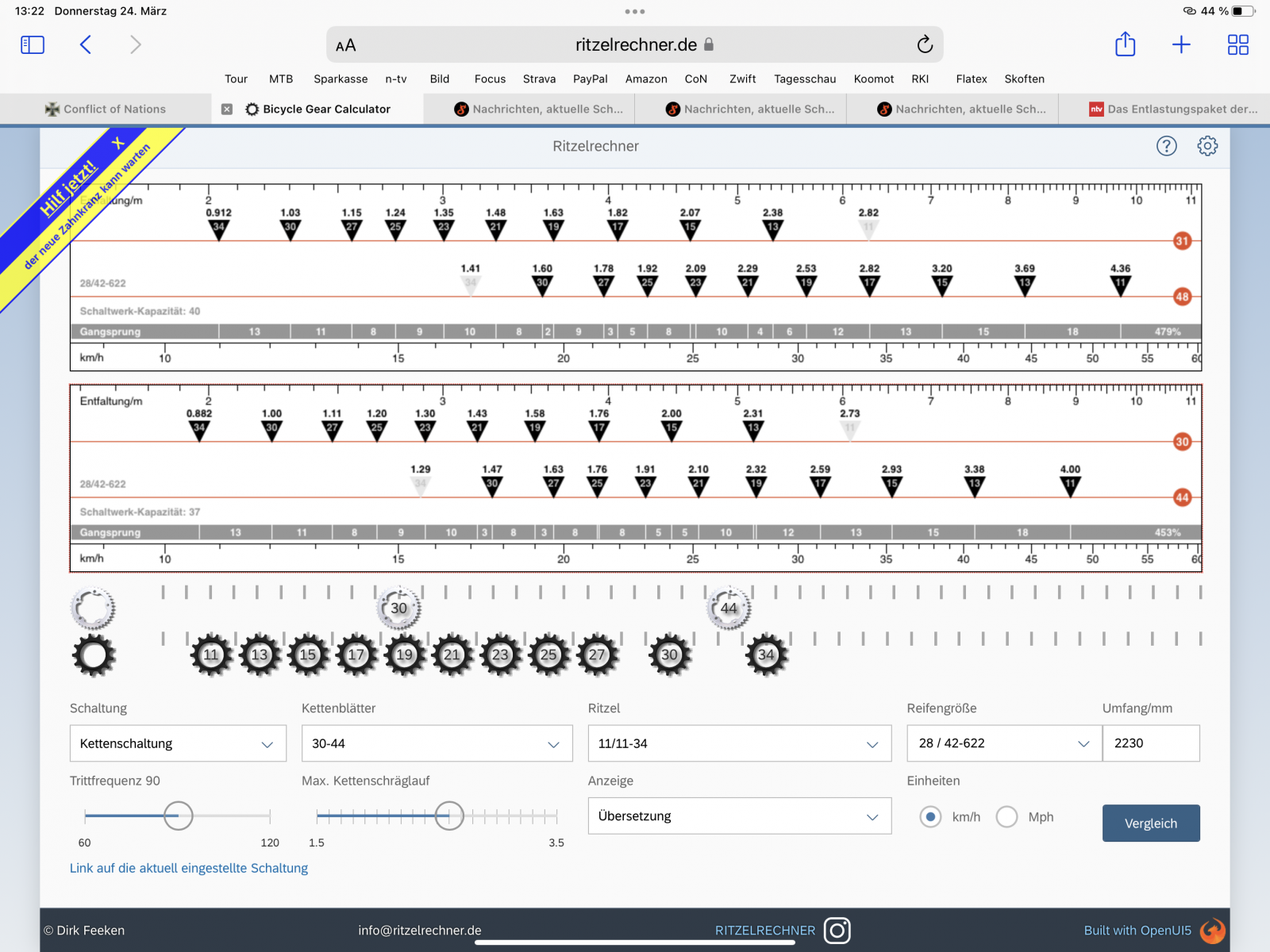
Task: Click the 27-tooth sprocket gear icon
Action: pos(597,654)
